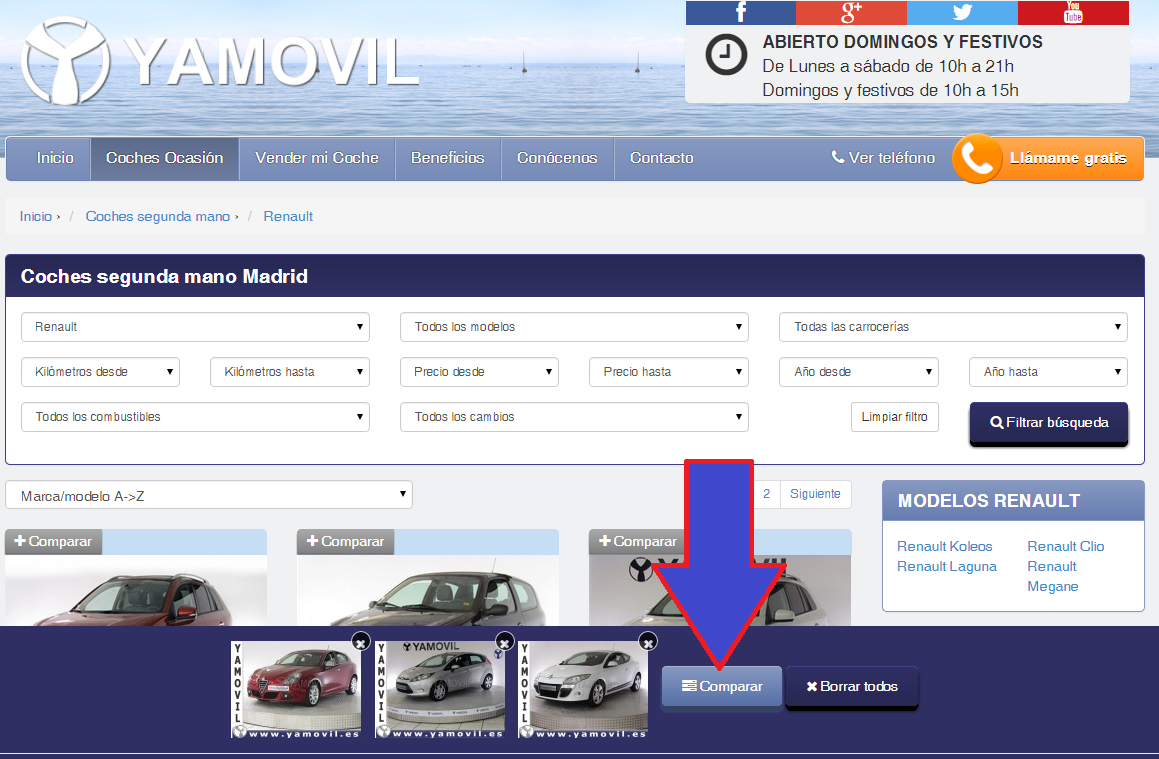Open the Renault Koleos link
The image size is (1159, 759).
pyautogui.click(x=944, y=546)
